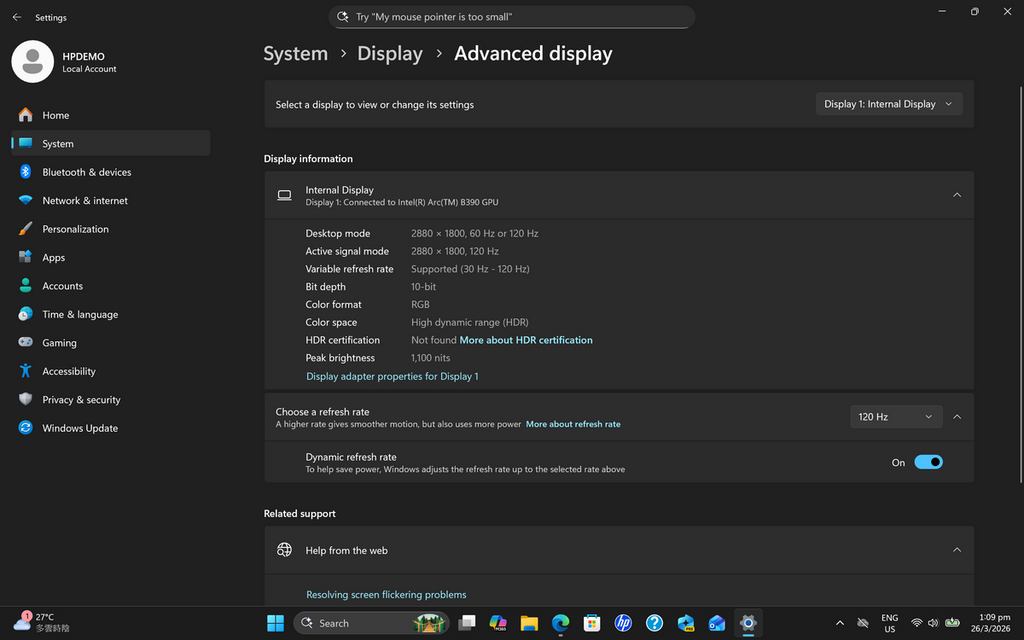Viewport: 1024px width, 640px height.
Task: Click System in the breadcrumb navigation
Action: [x=295, y=53]
